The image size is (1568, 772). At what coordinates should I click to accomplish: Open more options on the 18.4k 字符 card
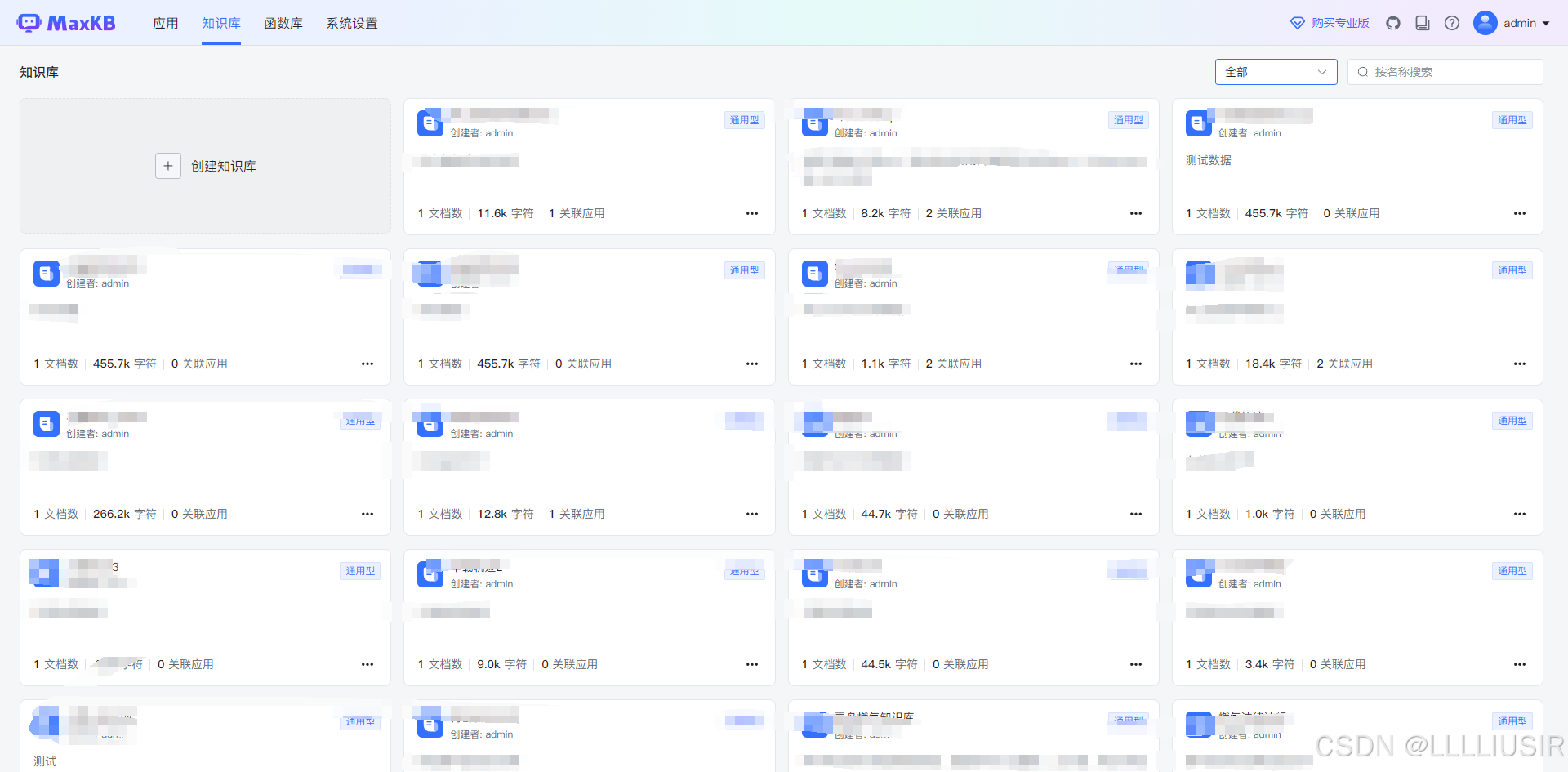coord(1520,364)
